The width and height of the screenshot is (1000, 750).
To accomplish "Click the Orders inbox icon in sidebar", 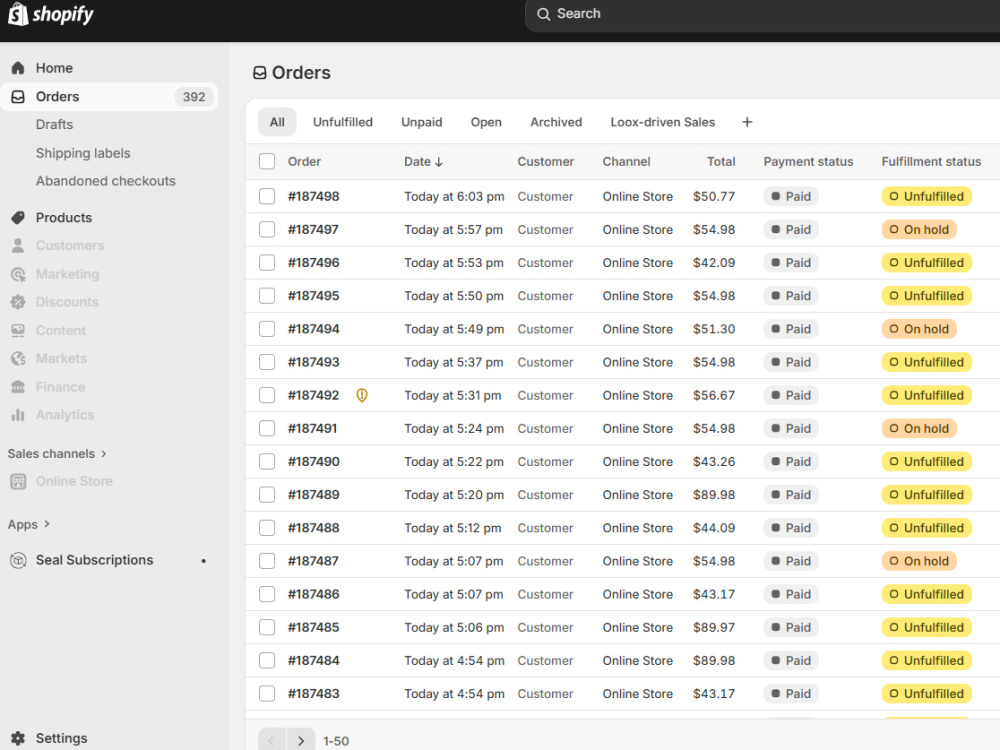I will click(x=18, y=96).
